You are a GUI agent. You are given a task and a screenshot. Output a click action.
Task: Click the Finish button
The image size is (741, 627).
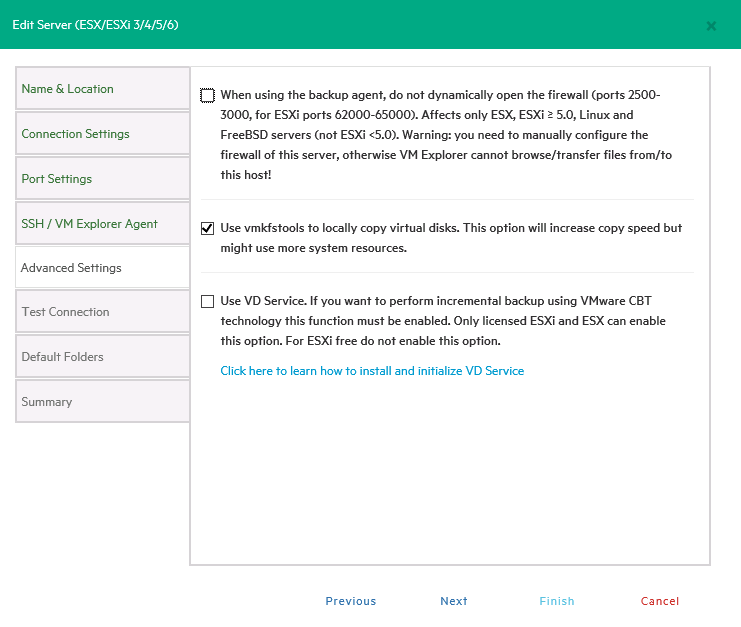pos(557,601)
